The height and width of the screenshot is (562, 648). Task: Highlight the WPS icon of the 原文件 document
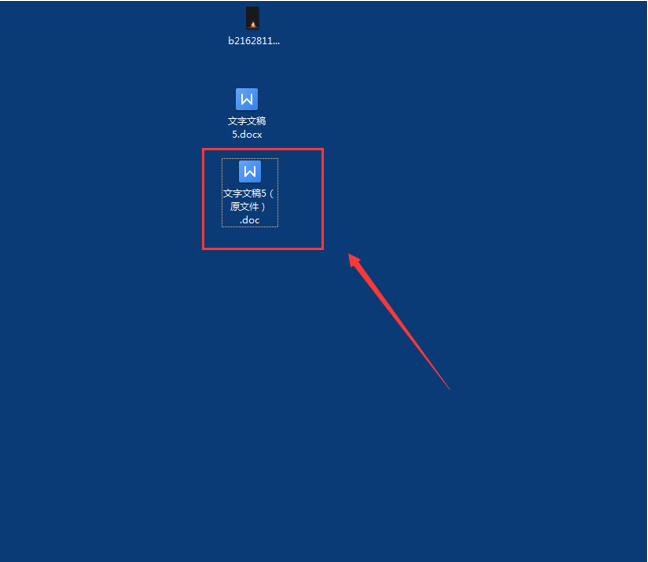tap(250, 171)
